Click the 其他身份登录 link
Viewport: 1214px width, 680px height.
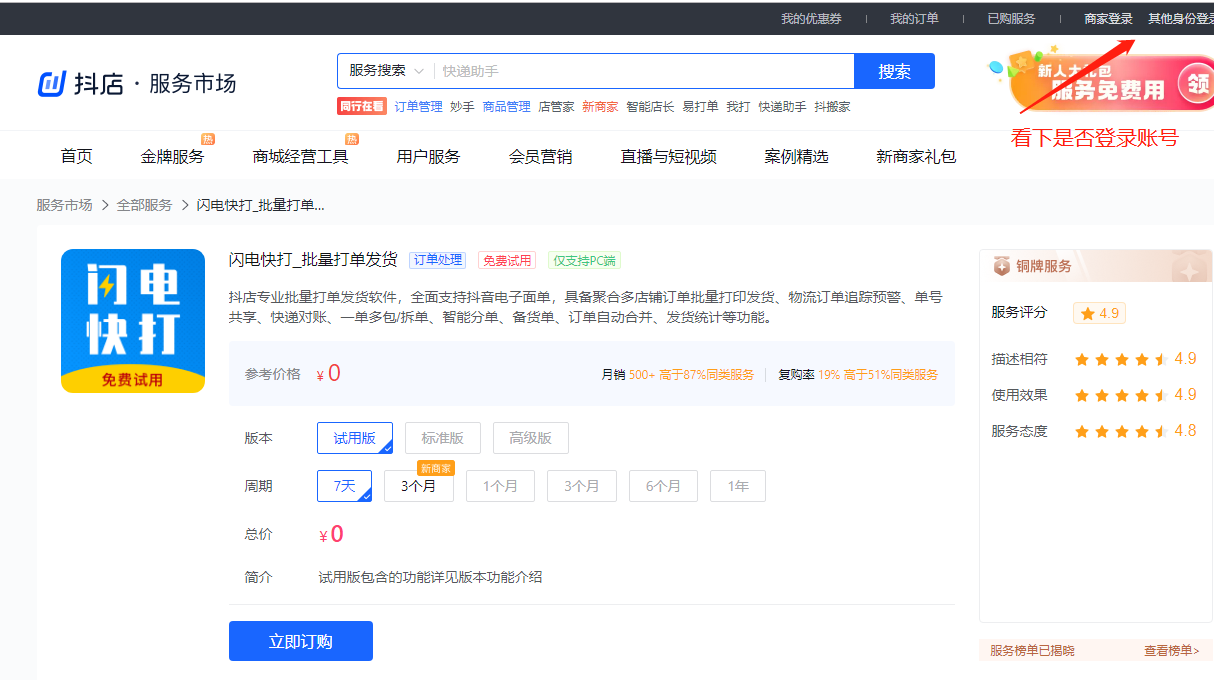(1181, 18)
